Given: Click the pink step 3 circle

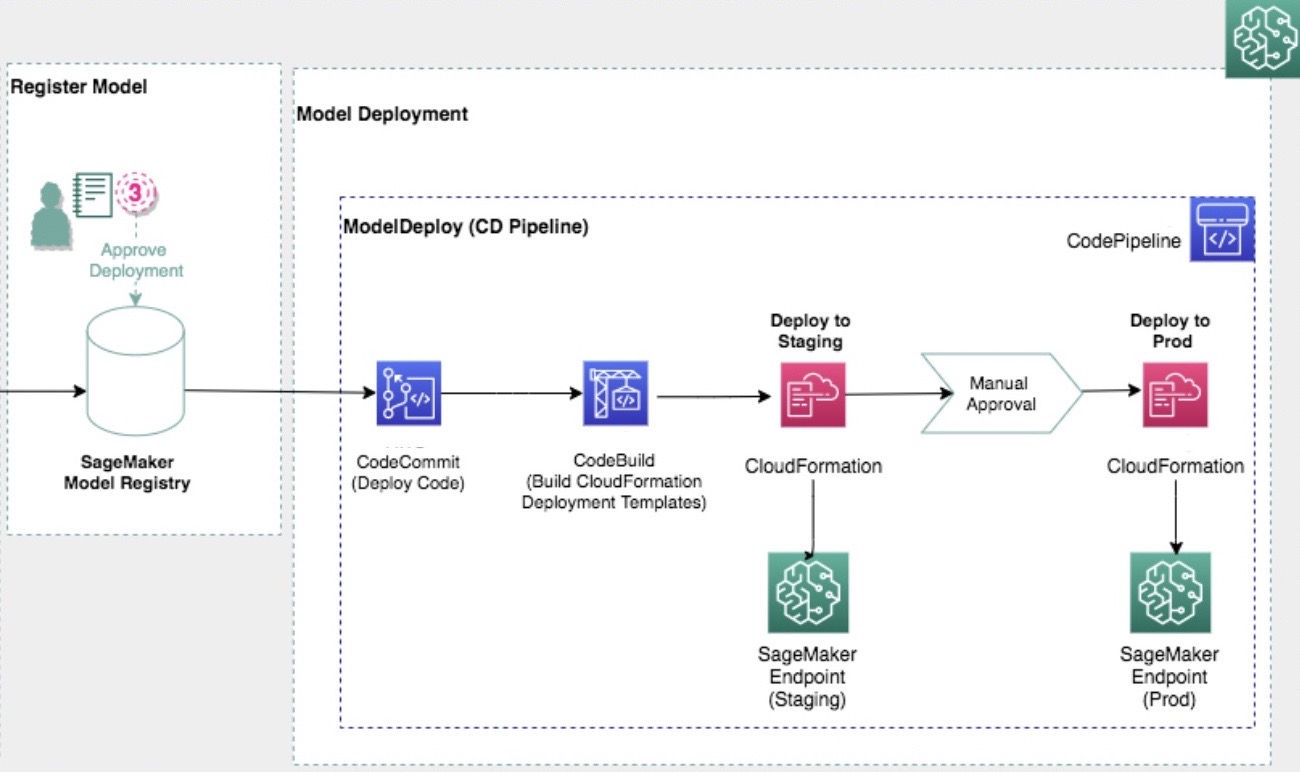Looking at the screenshot, I should [x=137, y=193].
